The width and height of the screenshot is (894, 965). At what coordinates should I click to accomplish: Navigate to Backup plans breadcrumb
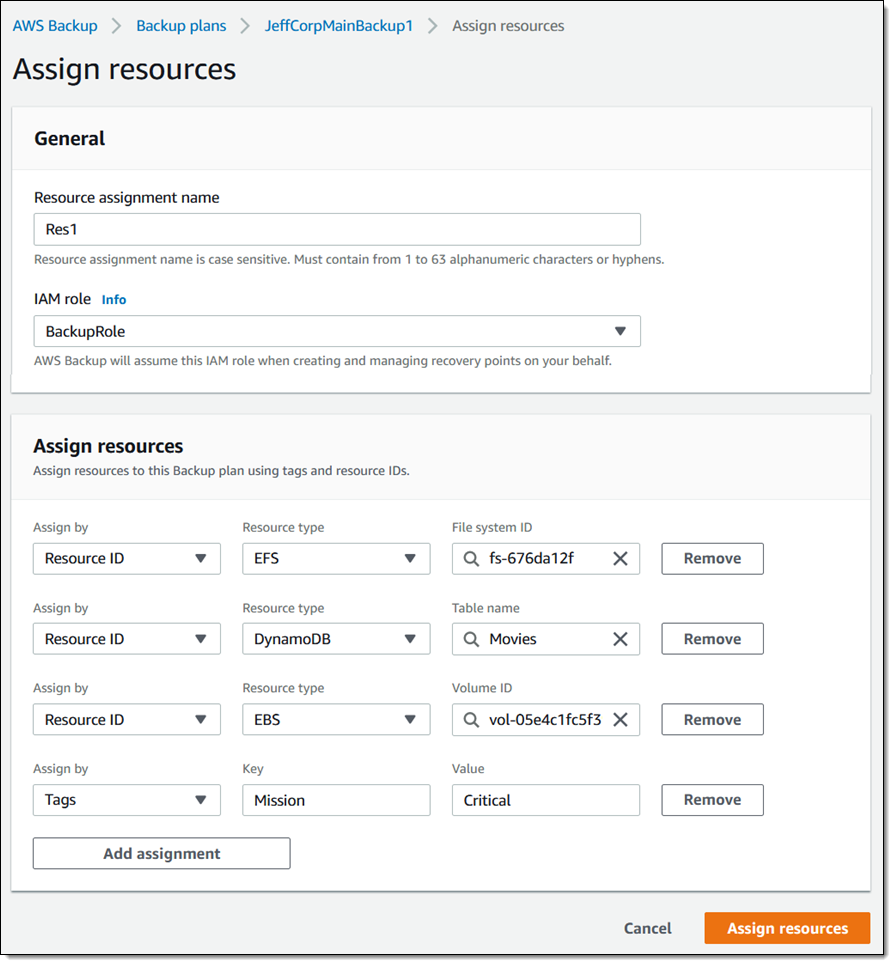coord(181,26)
